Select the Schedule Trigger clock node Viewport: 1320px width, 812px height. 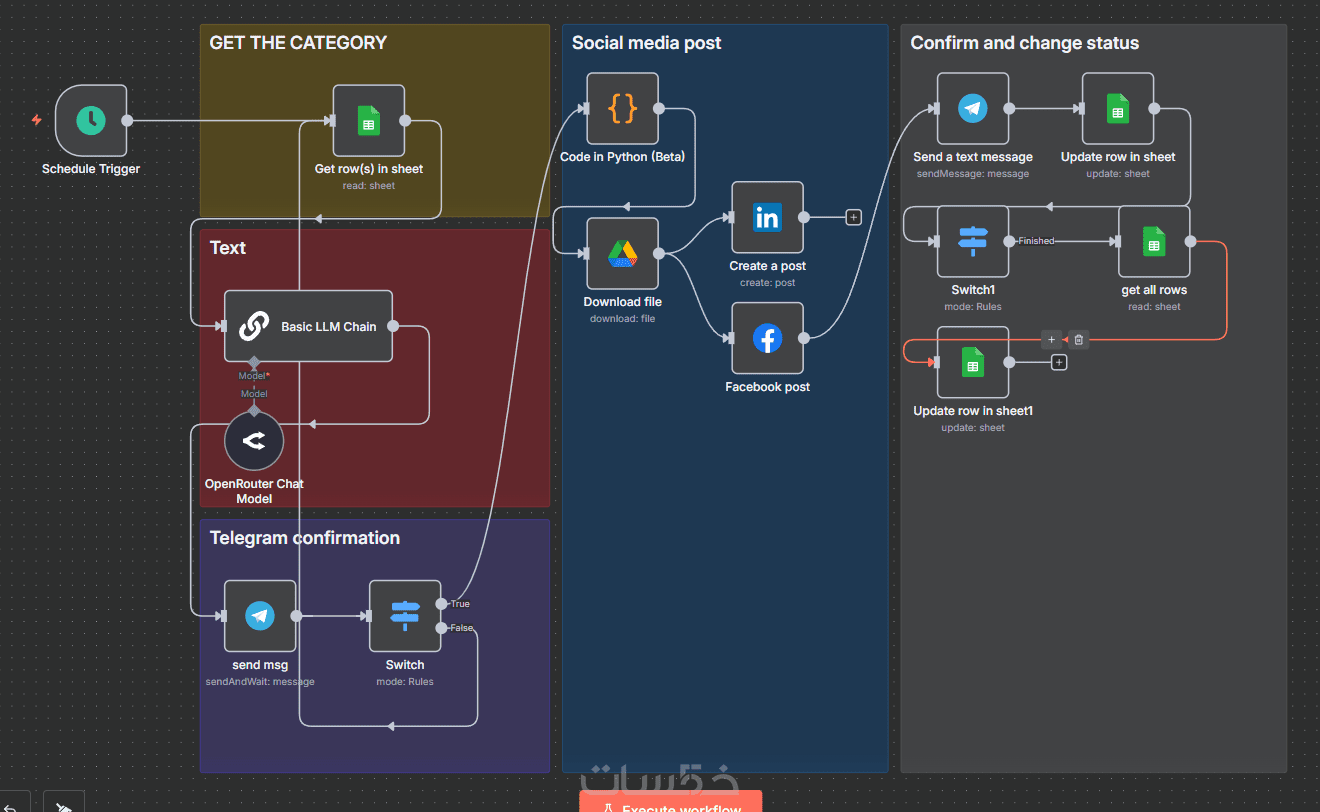click(x=91, y=120)
